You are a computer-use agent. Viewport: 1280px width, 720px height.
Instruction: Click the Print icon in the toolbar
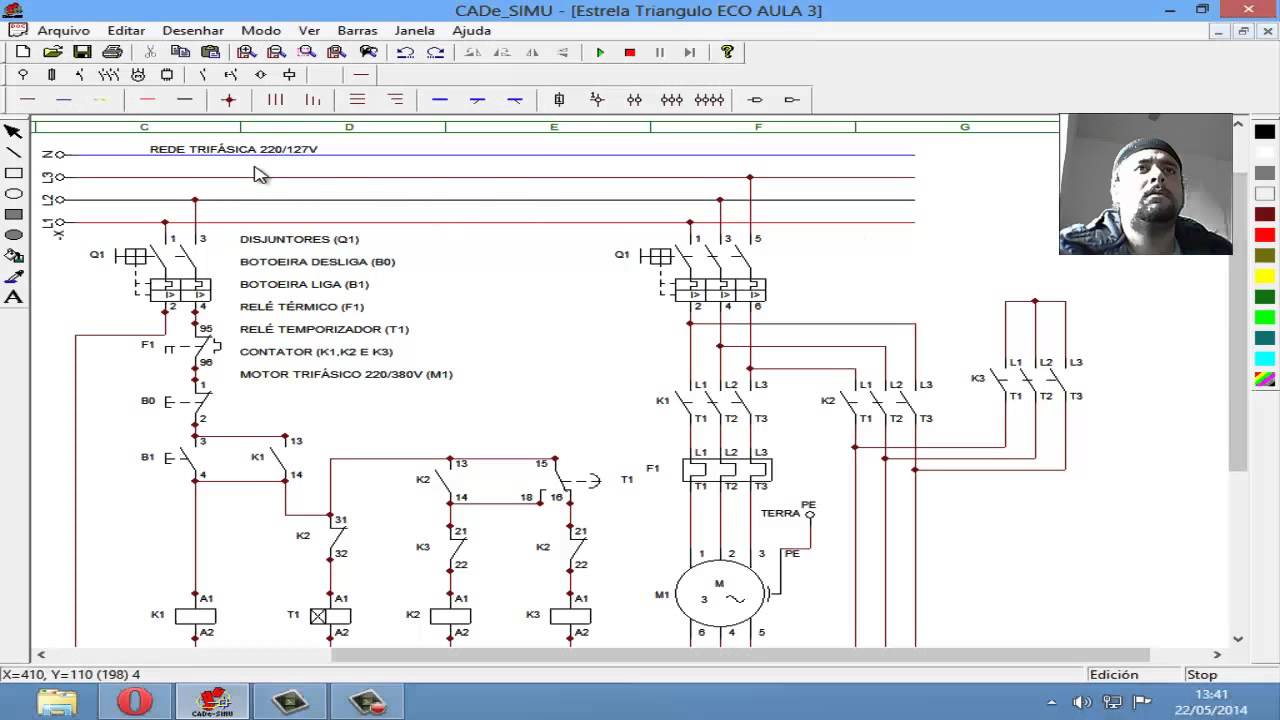tap(112, 52)
